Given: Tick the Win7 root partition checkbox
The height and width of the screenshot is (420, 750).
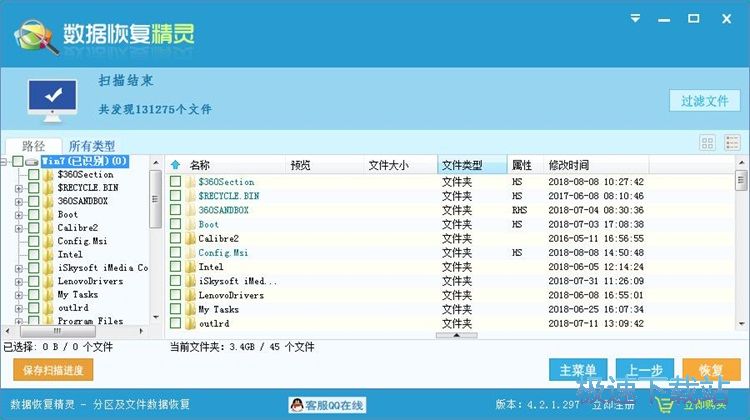Looking at the screenshot, I should (19, 161).
